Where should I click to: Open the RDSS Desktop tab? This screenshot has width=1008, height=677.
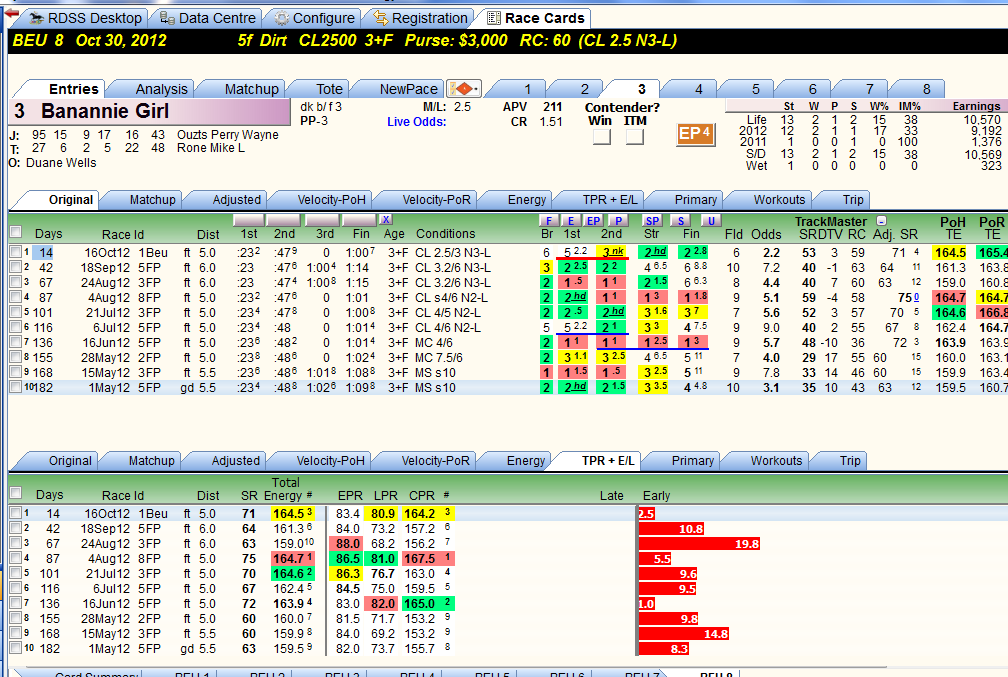coord(86,18)
